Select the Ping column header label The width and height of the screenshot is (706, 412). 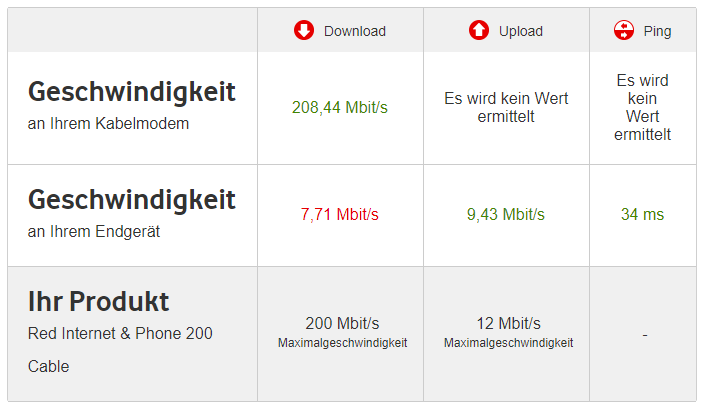click(x=657, y=31)
